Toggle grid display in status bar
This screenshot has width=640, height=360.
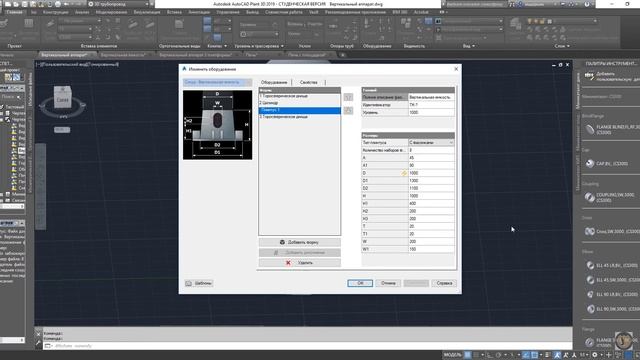click(x=468, y=355)
